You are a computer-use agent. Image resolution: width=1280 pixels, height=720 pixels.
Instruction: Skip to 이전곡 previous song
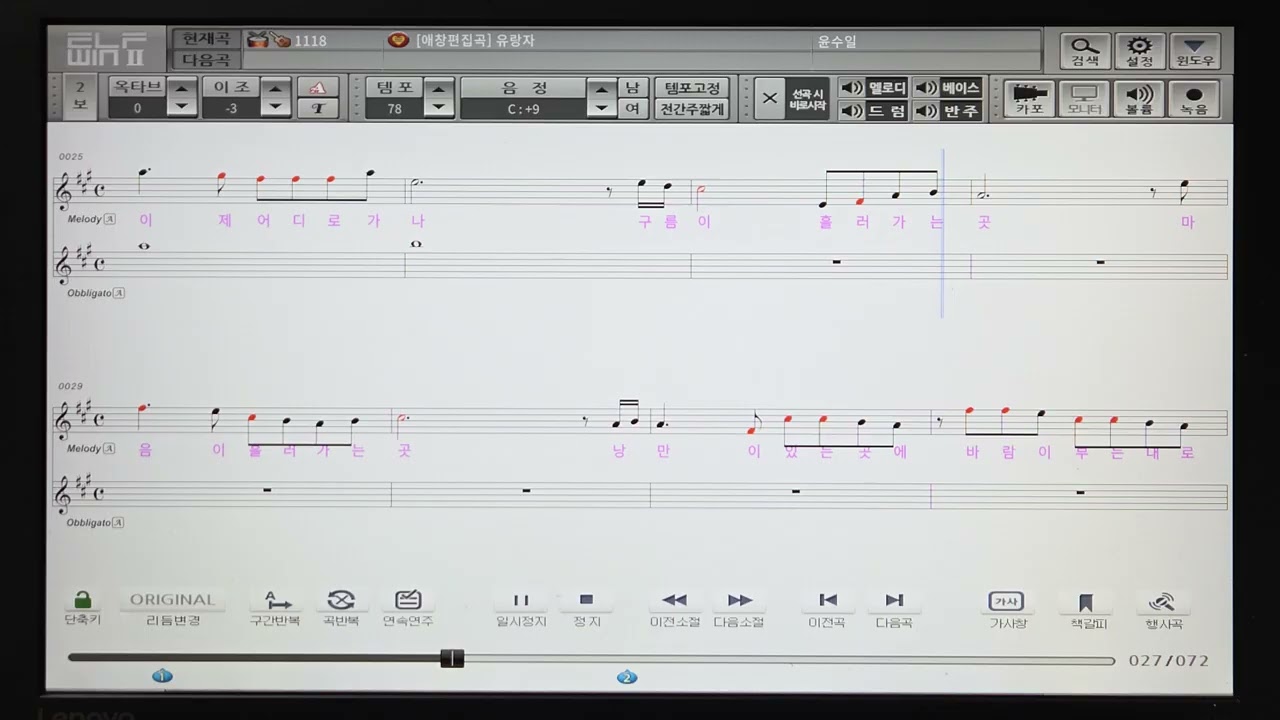point(828,607)
